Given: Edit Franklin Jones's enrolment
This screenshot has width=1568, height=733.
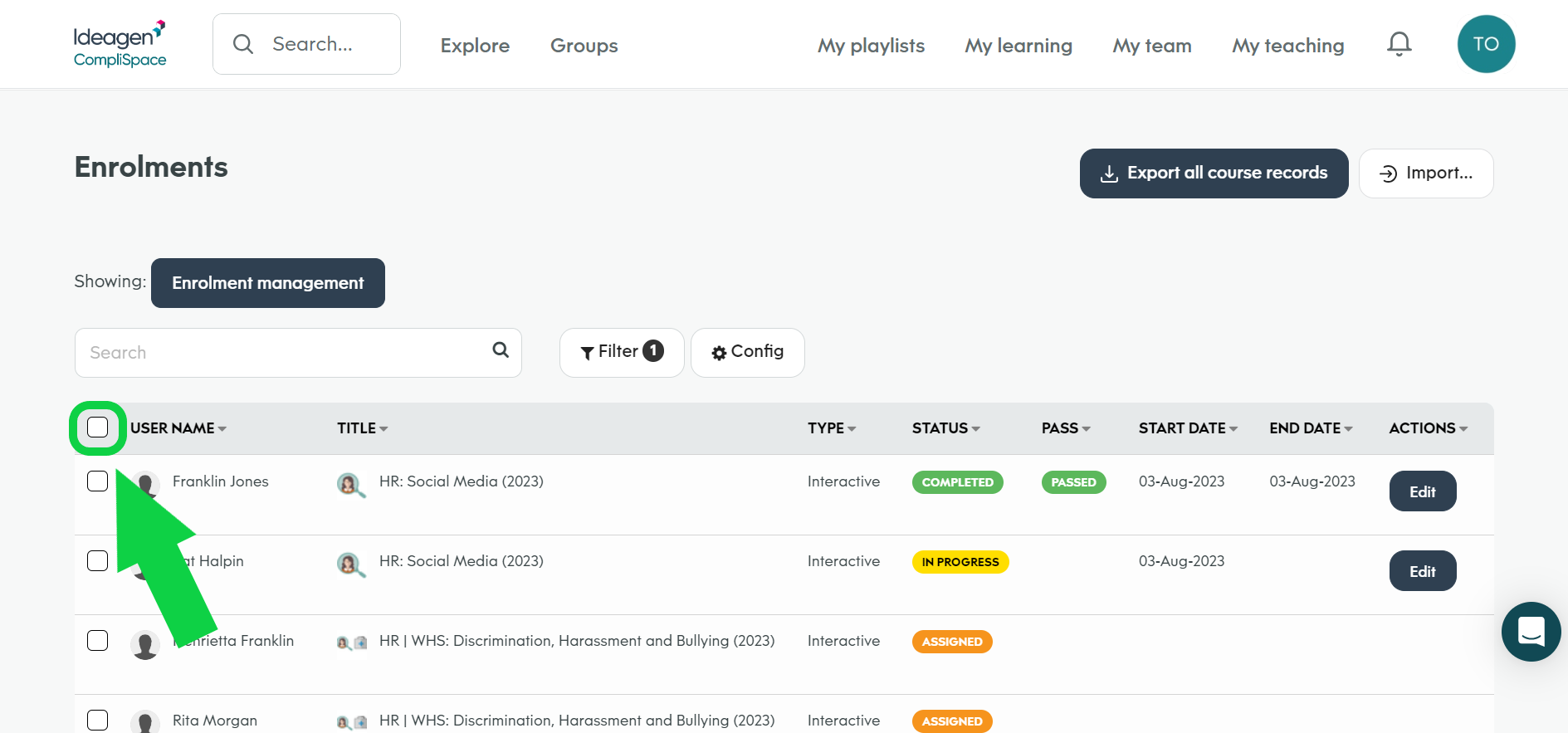Looking at the screenshot, I should click(1423, 491).
